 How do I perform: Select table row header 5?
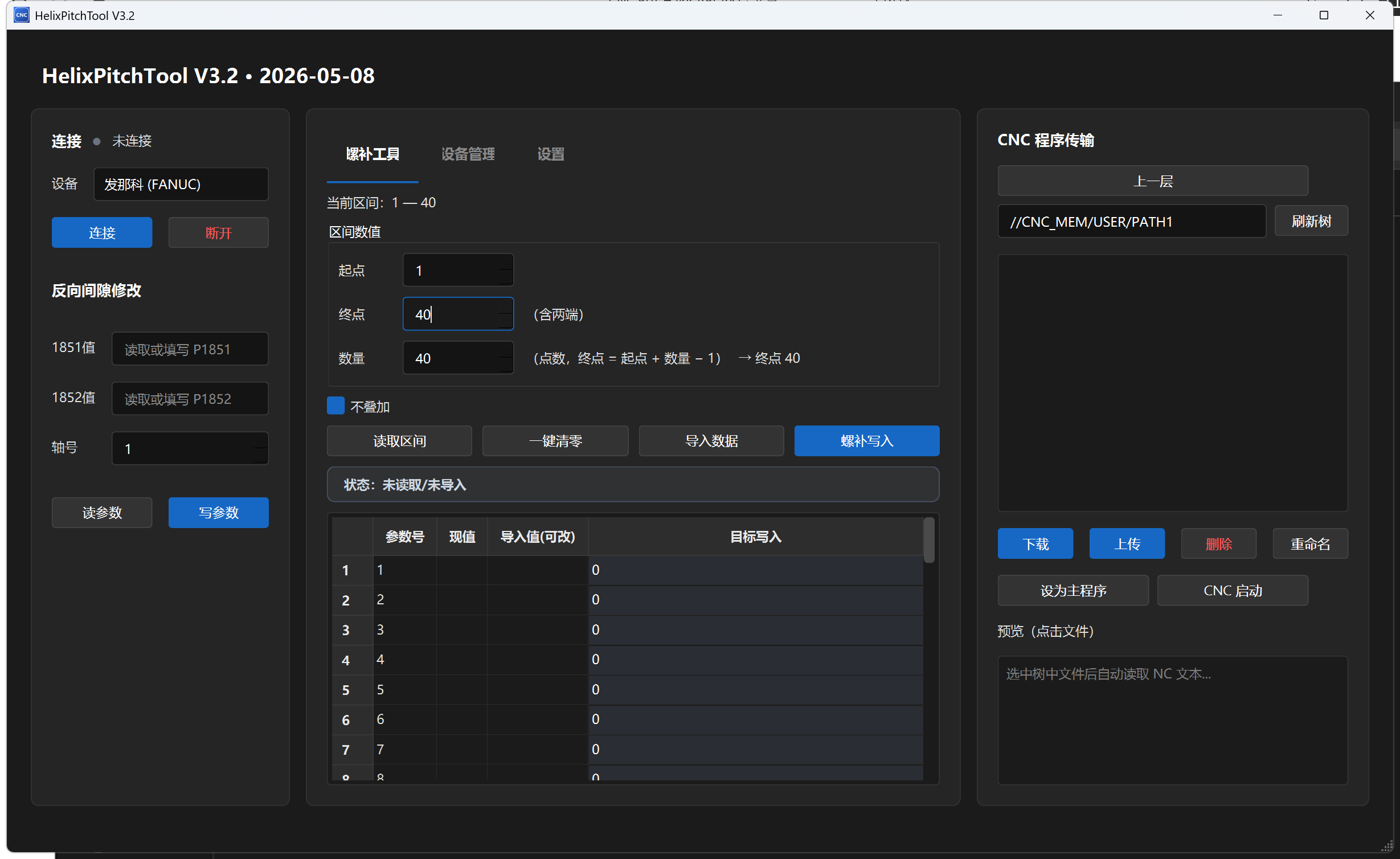(x=352, y=690)
